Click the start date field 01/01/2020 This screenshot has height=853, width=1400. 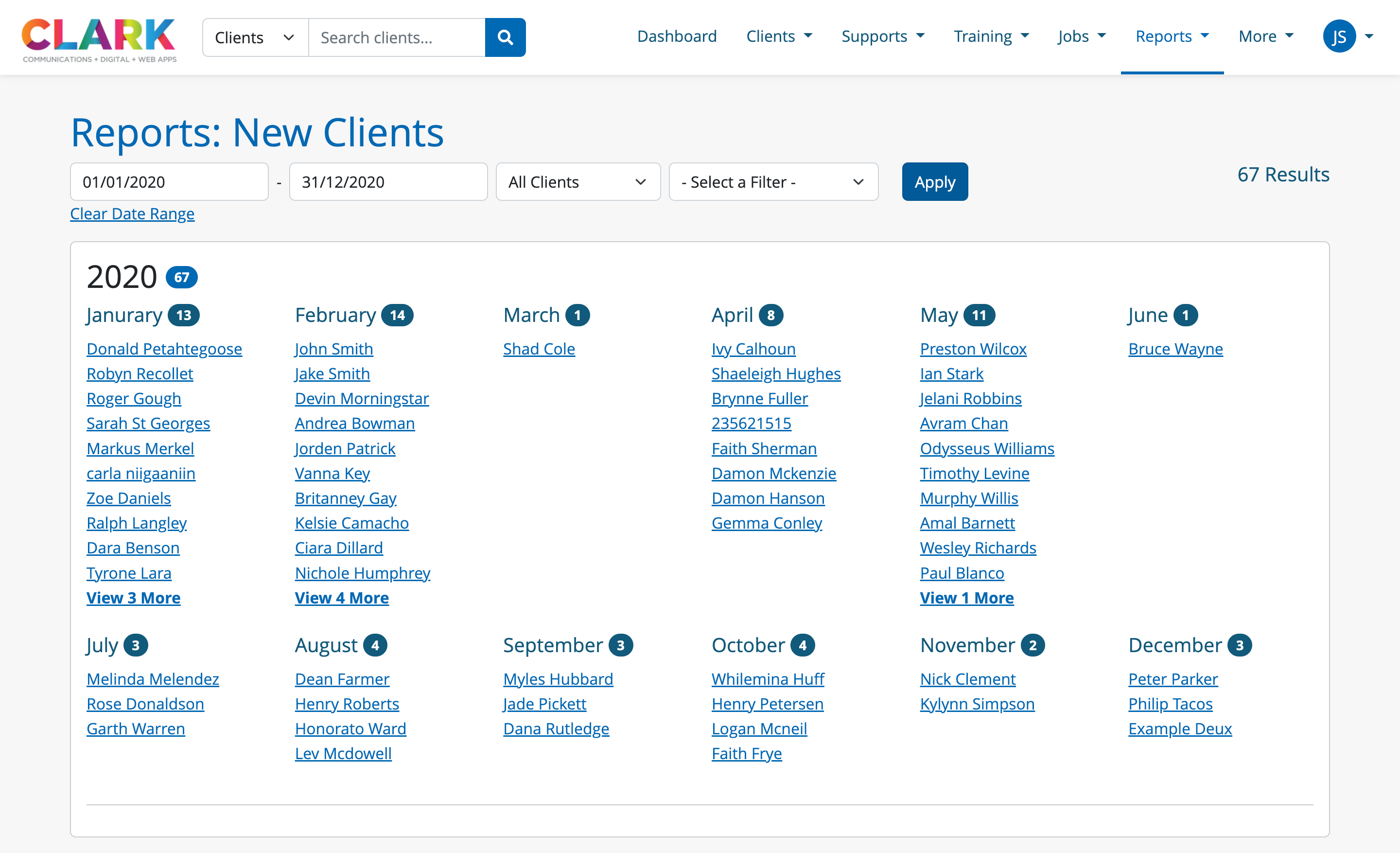point(169,182)
